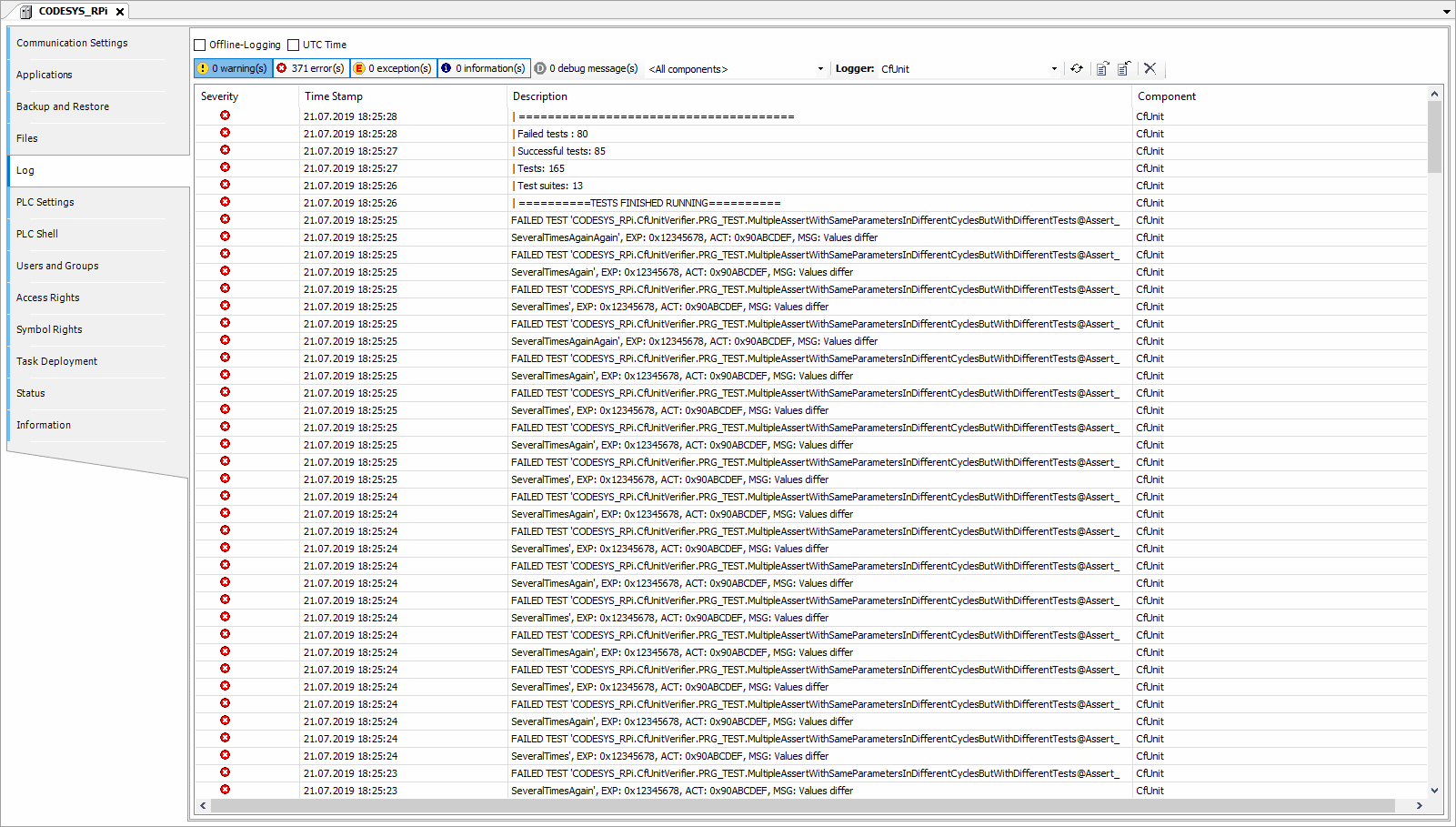Click the Description column header
Screen dimensions: 1456x827
click(x=819, y=96)
